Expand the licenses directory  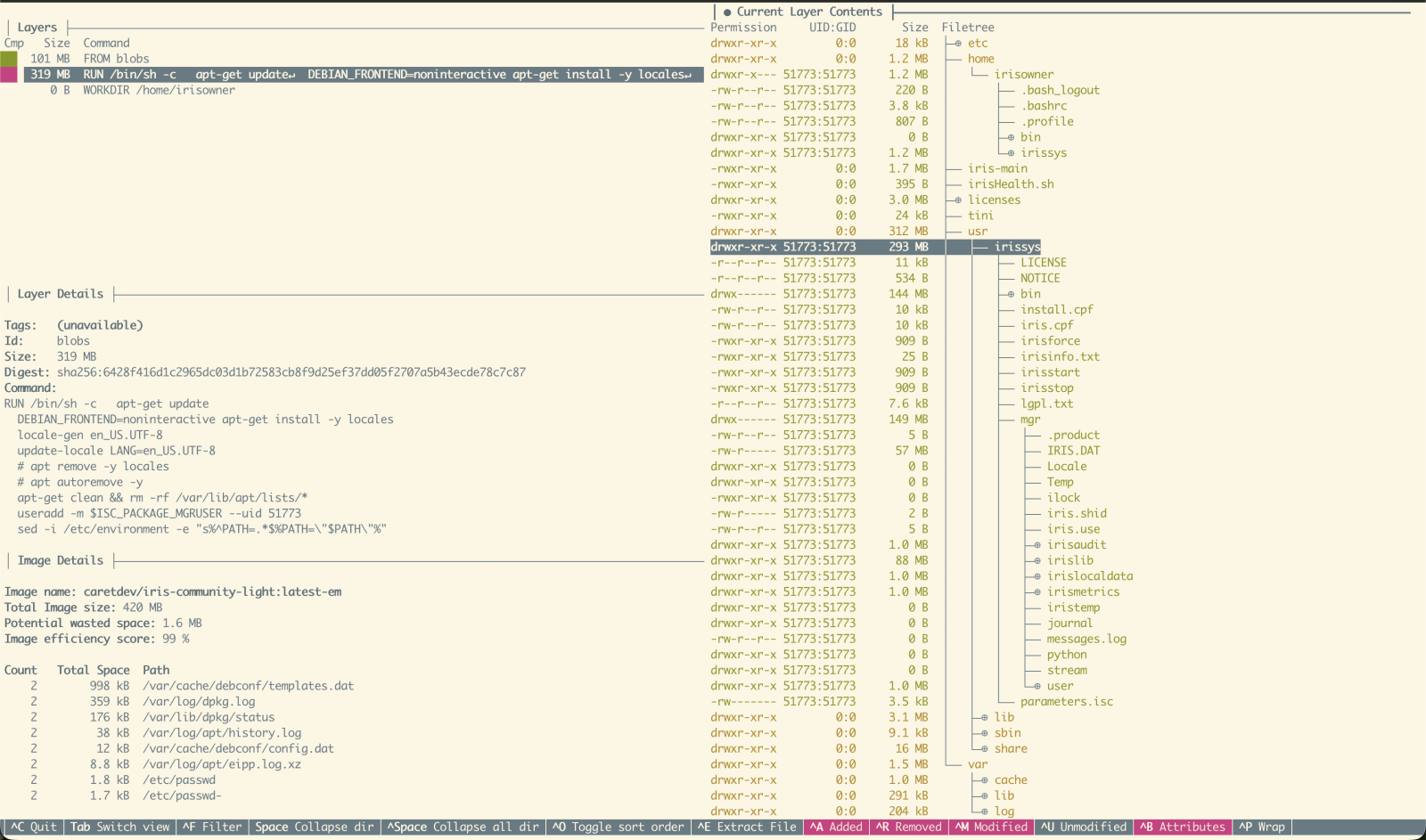point(958,200)
